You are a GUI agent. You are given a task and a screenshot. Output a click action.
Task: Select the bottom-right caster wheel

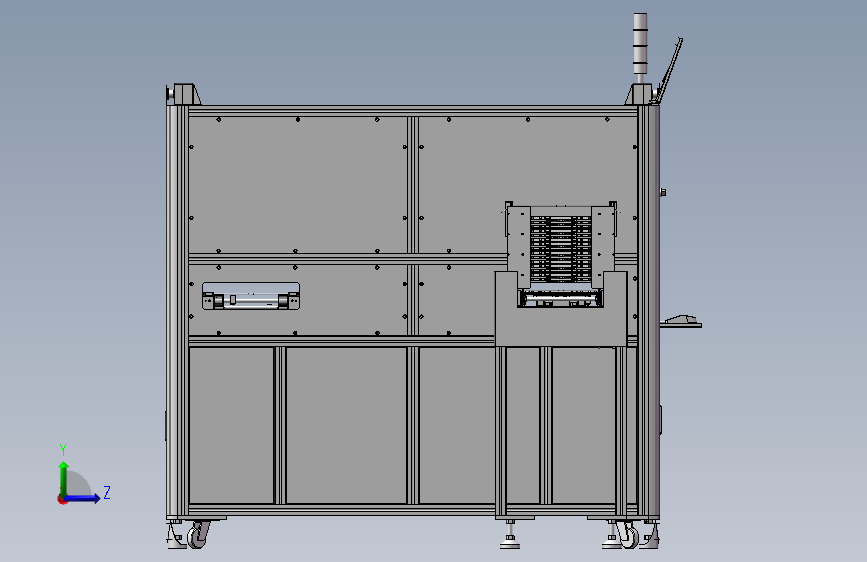coord(629,535)
